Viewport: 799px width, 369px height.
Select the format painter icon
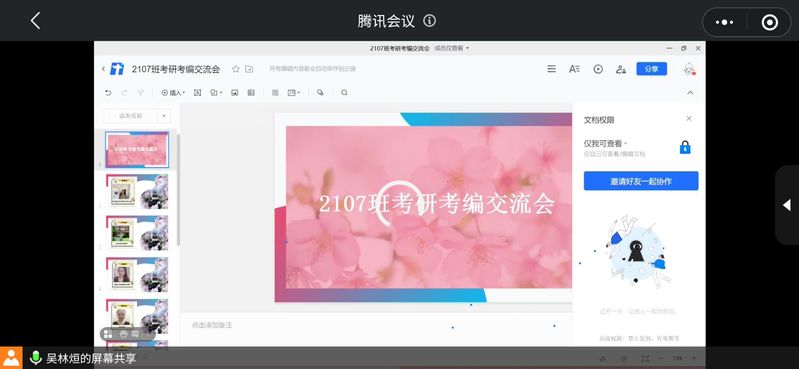pos(141,93)
